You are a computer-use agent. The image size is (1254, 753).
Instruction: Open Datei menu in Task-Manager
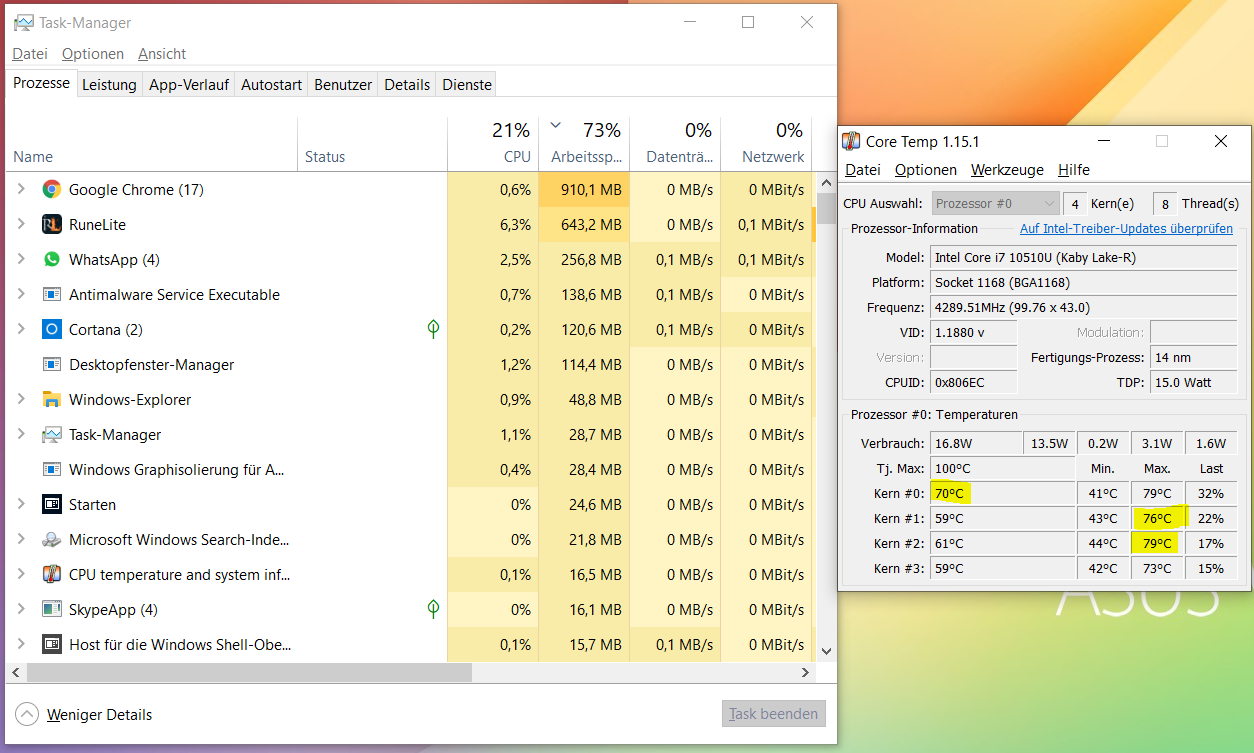30,54
